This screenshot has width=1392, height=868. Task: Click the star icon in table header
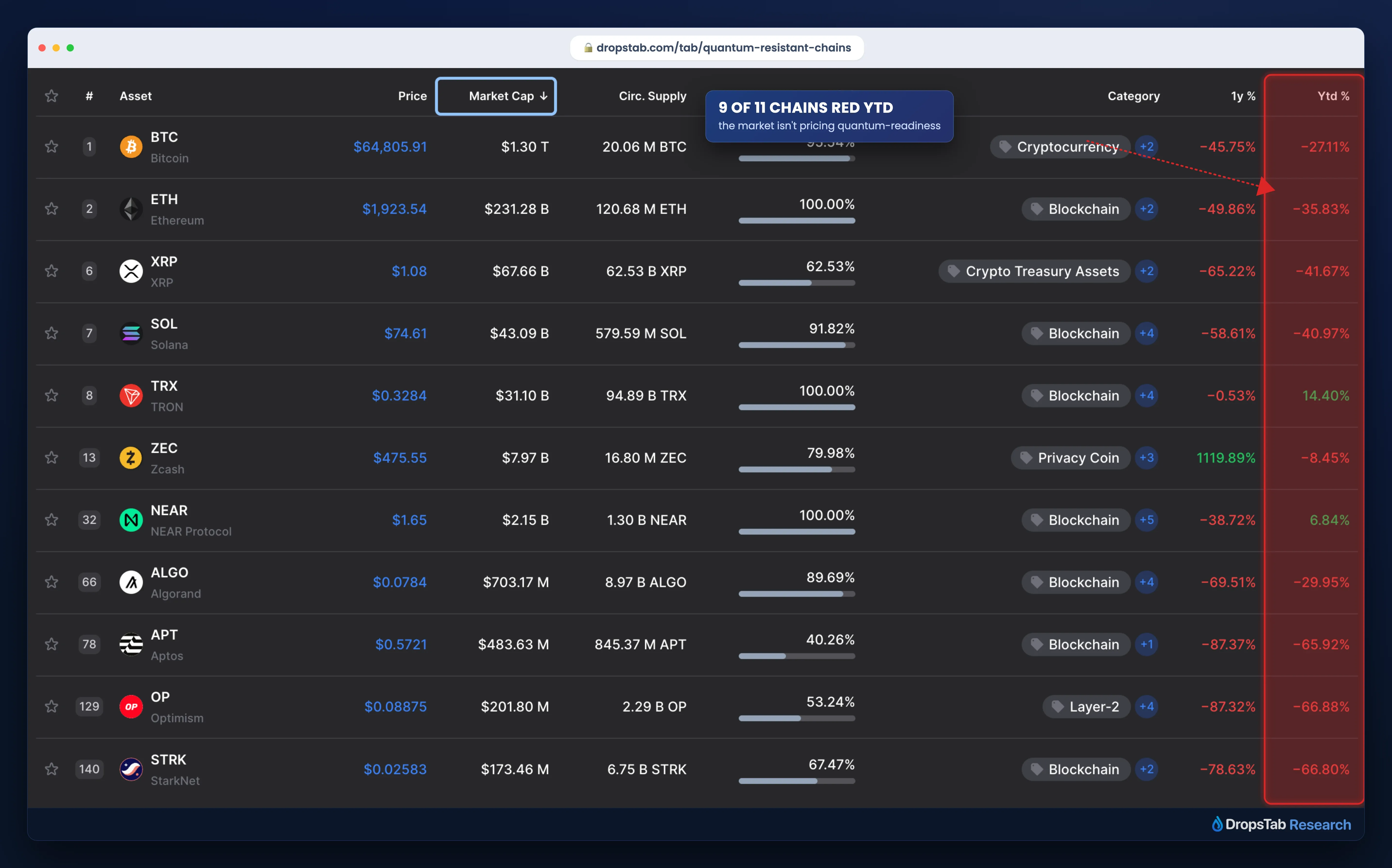(52, 96)
